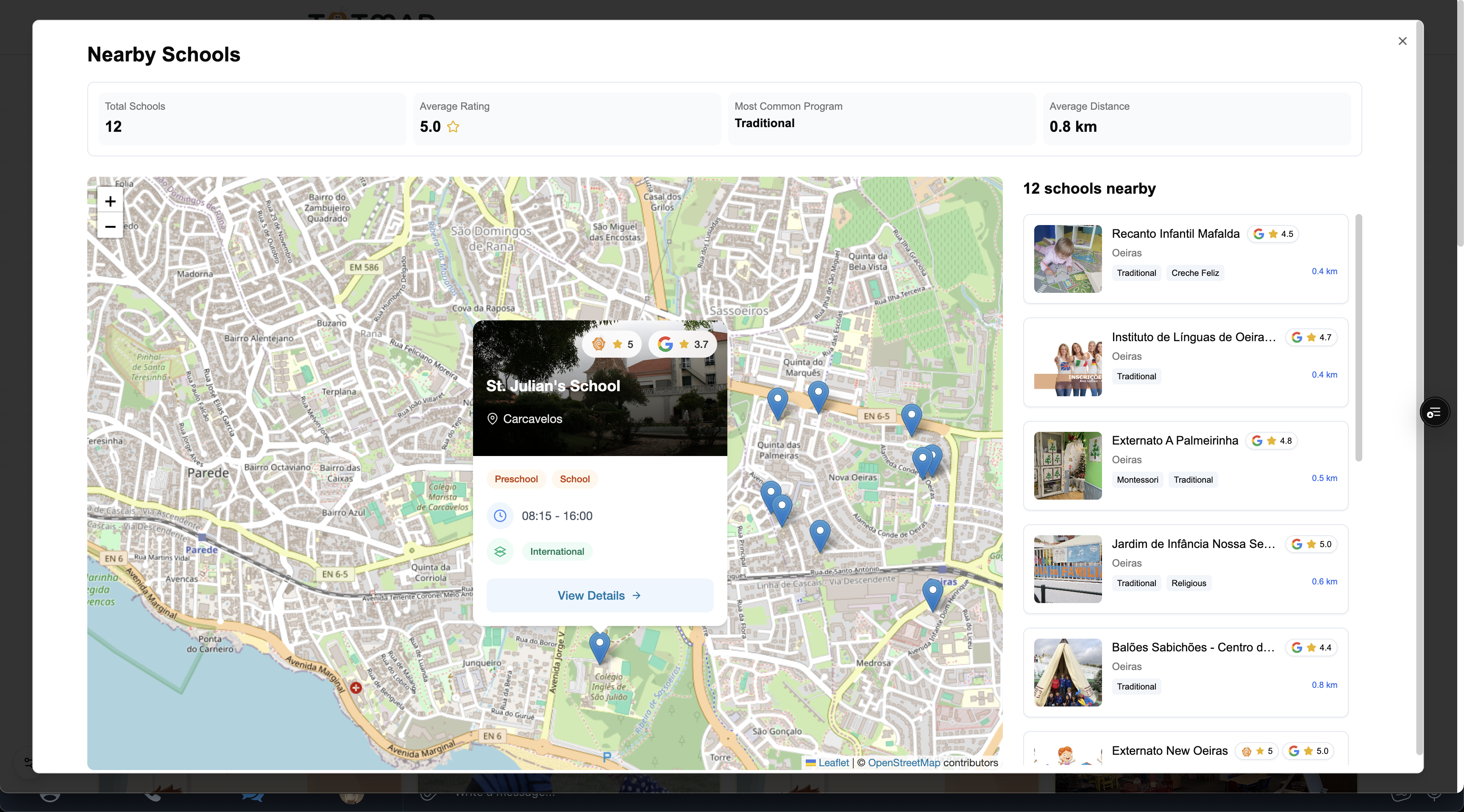Viewport: 1464px width, 812px height.
Task: Open Externato A Palmeirinha card
Action: tap(1186, 465)
